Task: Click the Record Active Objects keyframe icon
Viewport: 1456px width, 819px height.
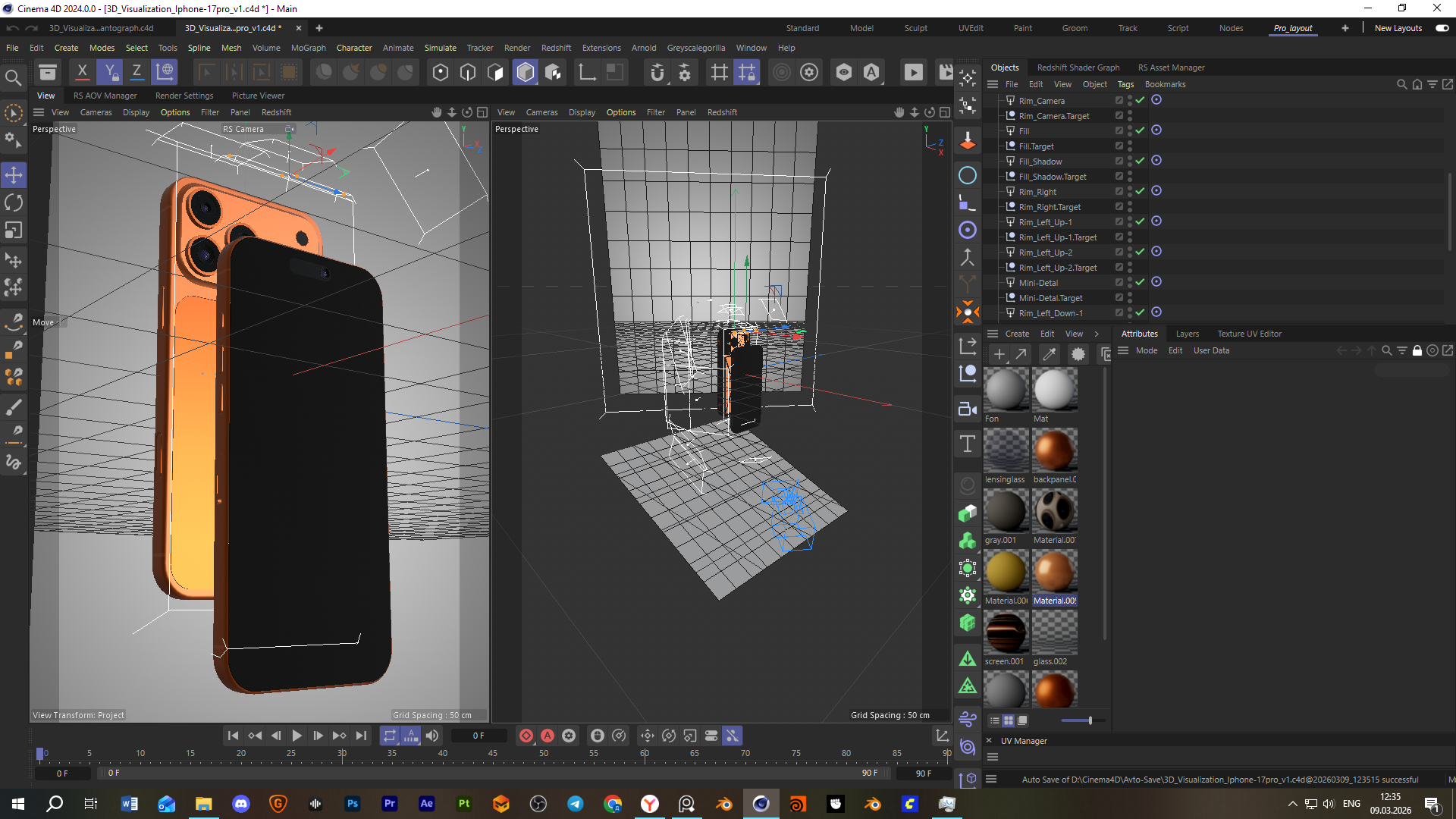Action: coord(526,736)
